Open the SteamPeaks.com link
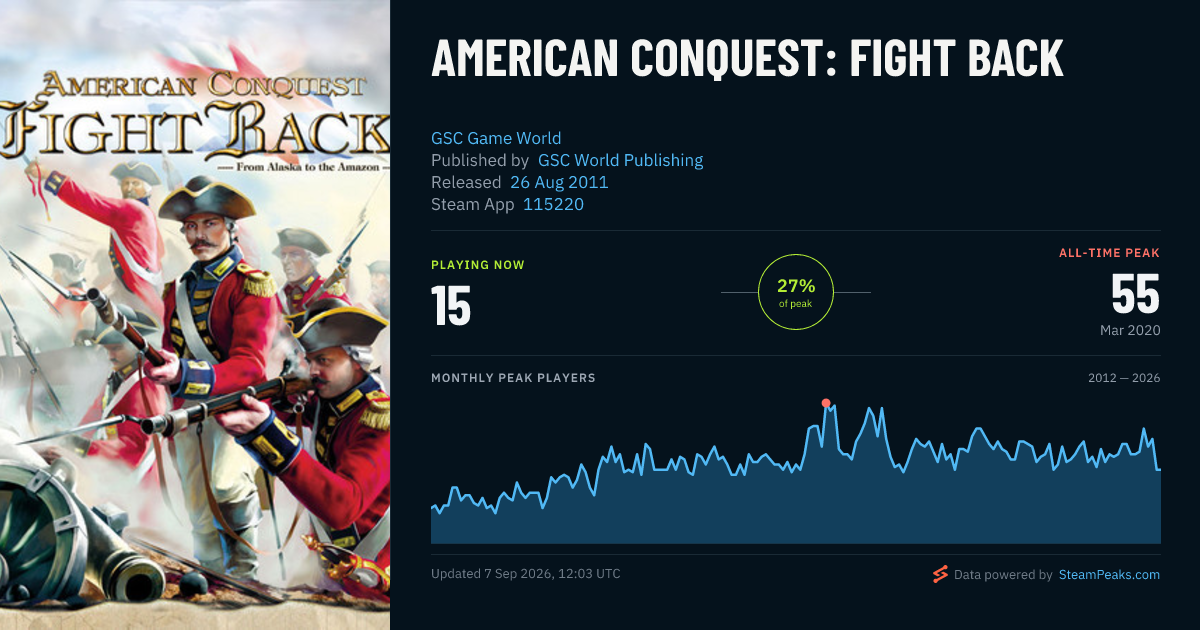 [1109, 575]
